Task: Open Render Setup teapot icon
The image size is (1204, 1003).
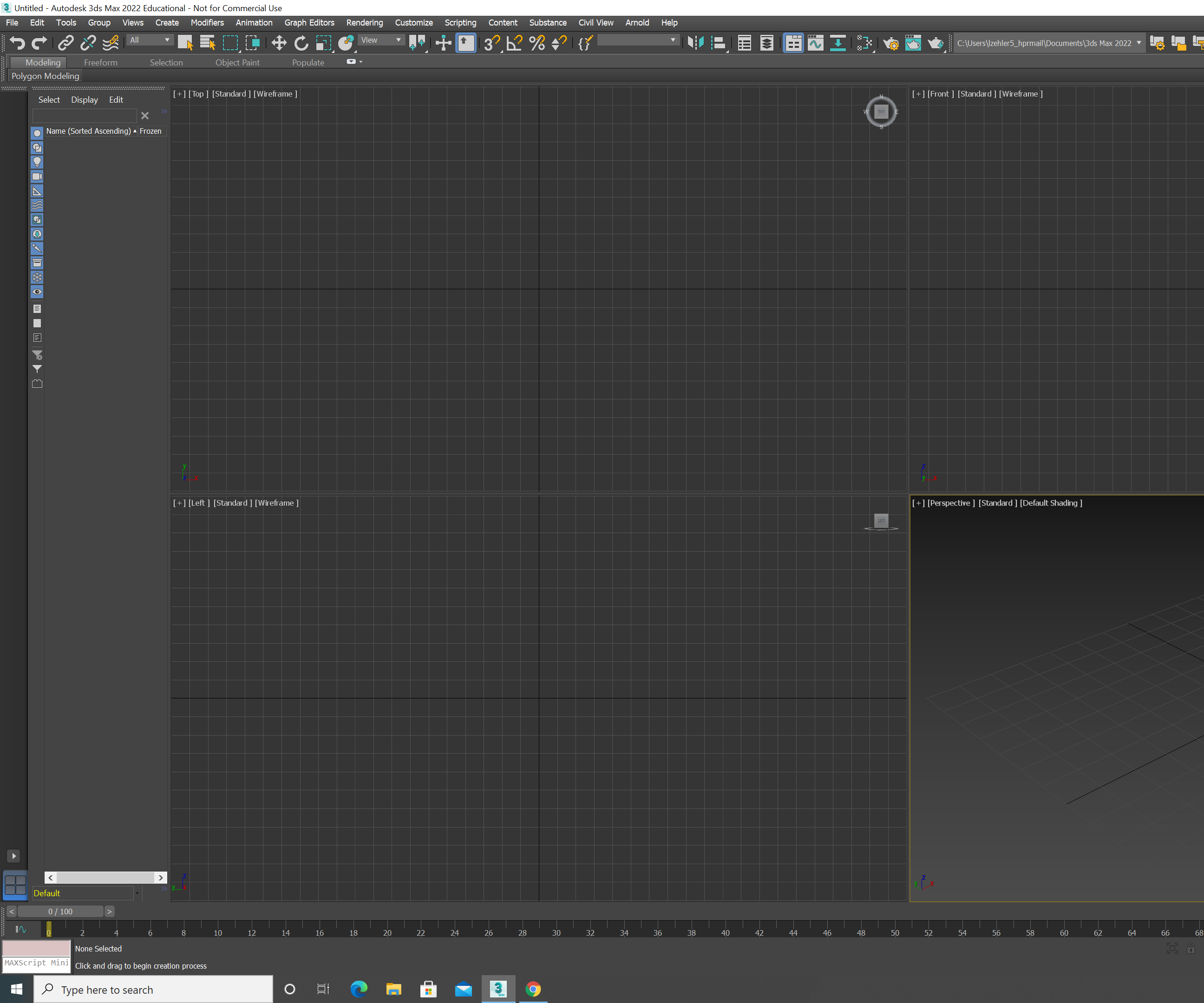Action: pyautogui.click(x=890, y=43)
